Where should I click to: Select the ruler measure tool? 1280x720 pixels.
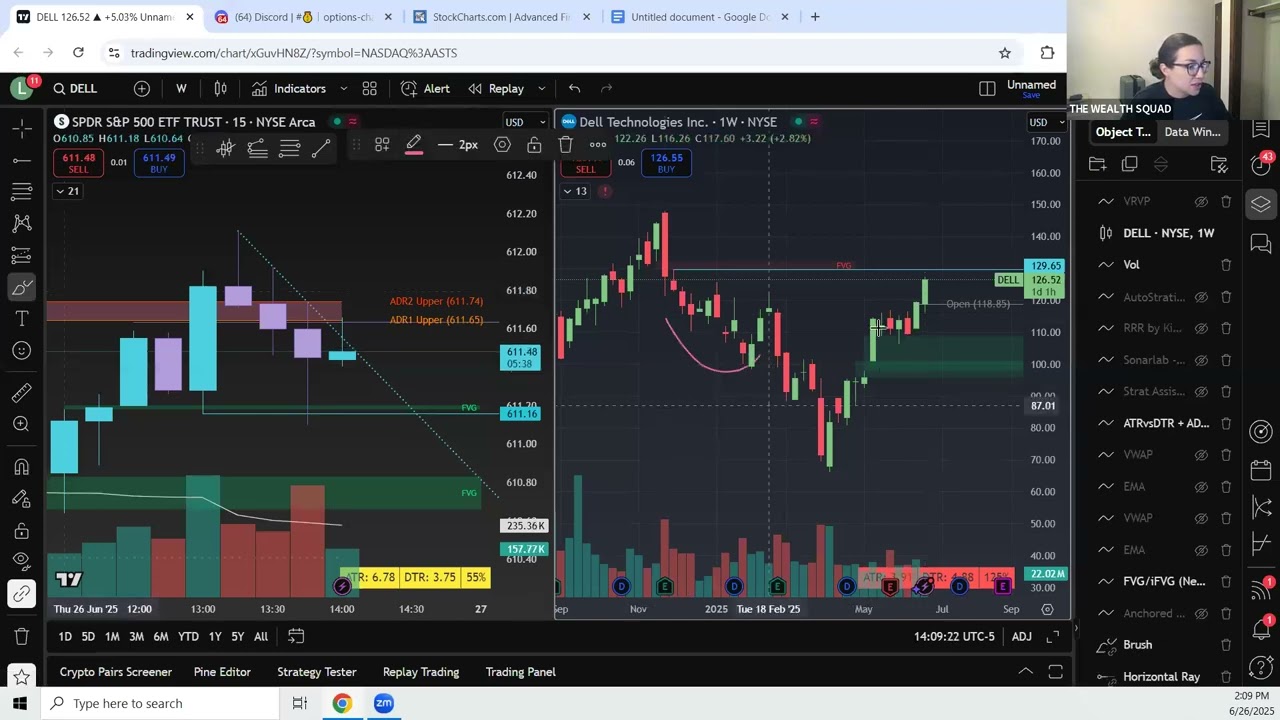(x=21, y=393)
